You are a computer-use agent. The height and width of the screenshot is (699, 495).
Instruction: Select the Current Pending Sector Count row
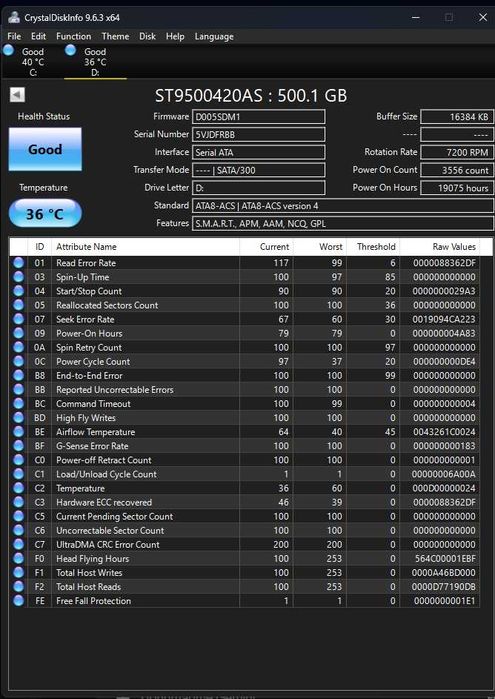pos(244,516)
